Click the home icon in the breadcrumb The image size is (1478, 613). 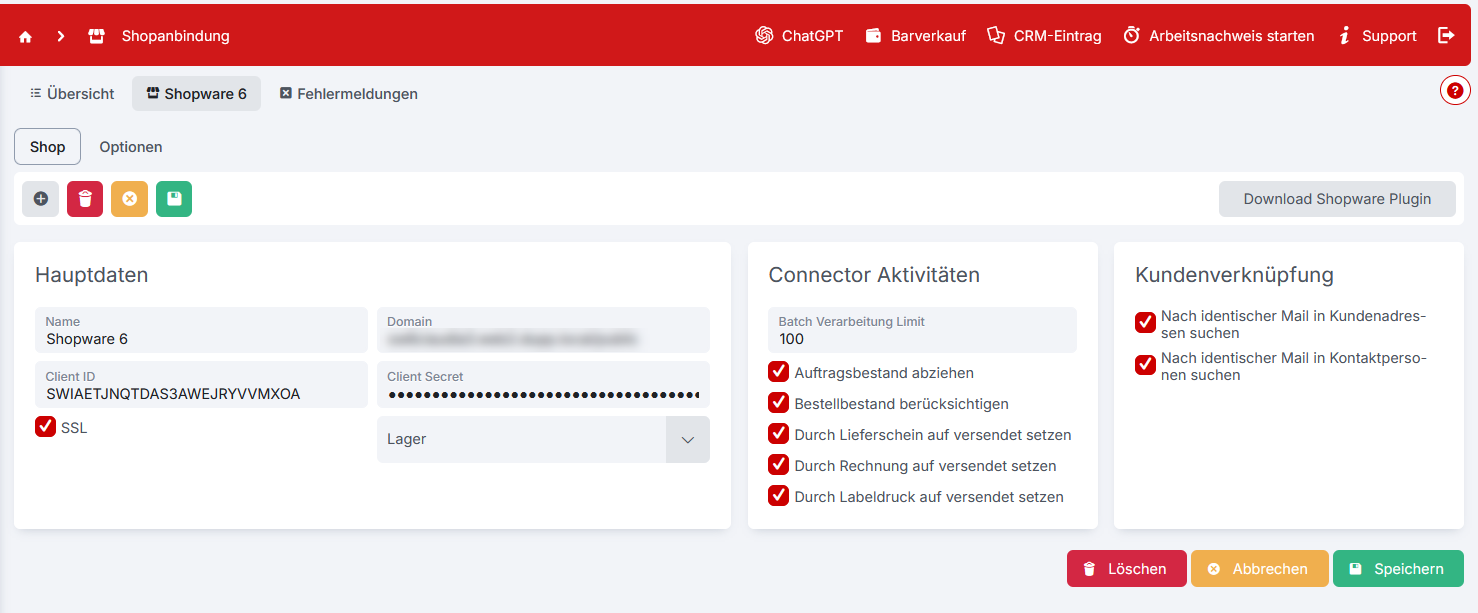coord(26,36)
